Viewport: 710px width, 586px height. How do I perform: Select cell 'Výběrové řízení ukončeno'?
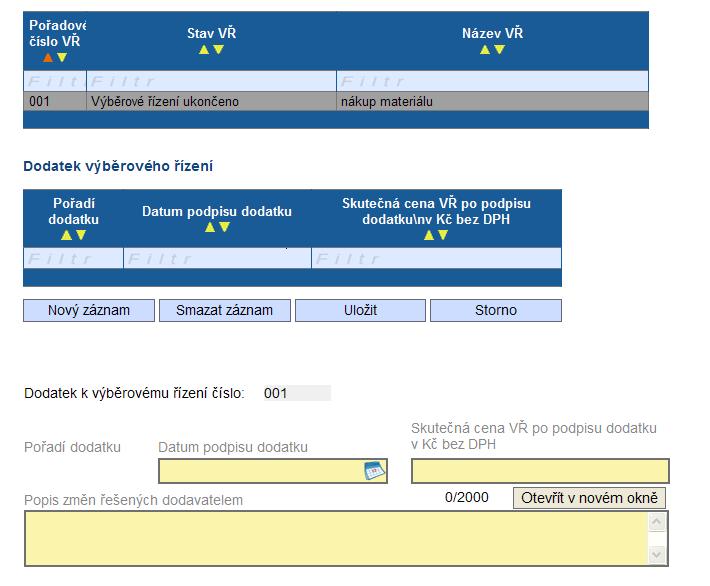(x=211, y=101)
